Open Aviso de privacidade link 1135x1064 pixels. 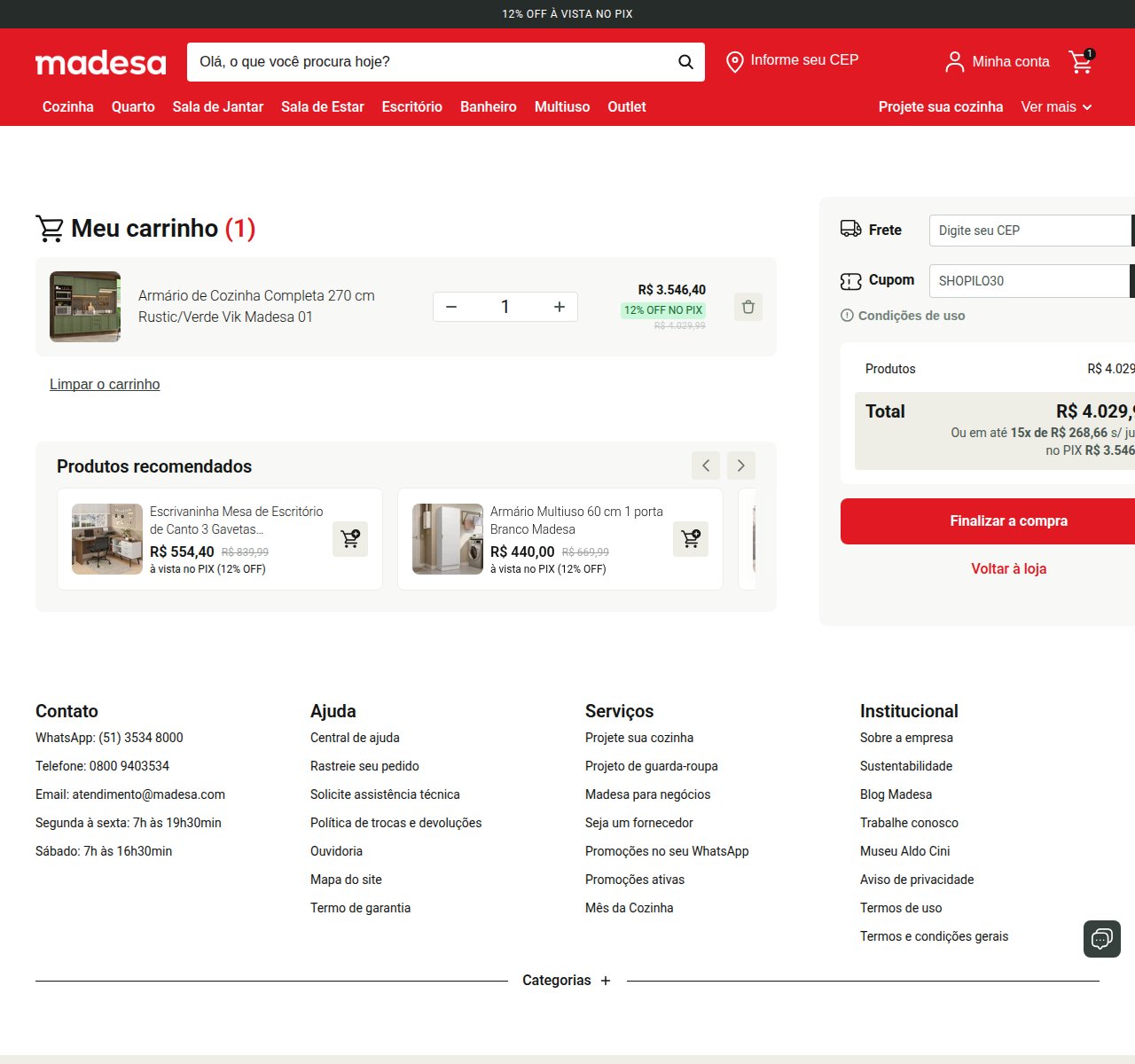917,880
